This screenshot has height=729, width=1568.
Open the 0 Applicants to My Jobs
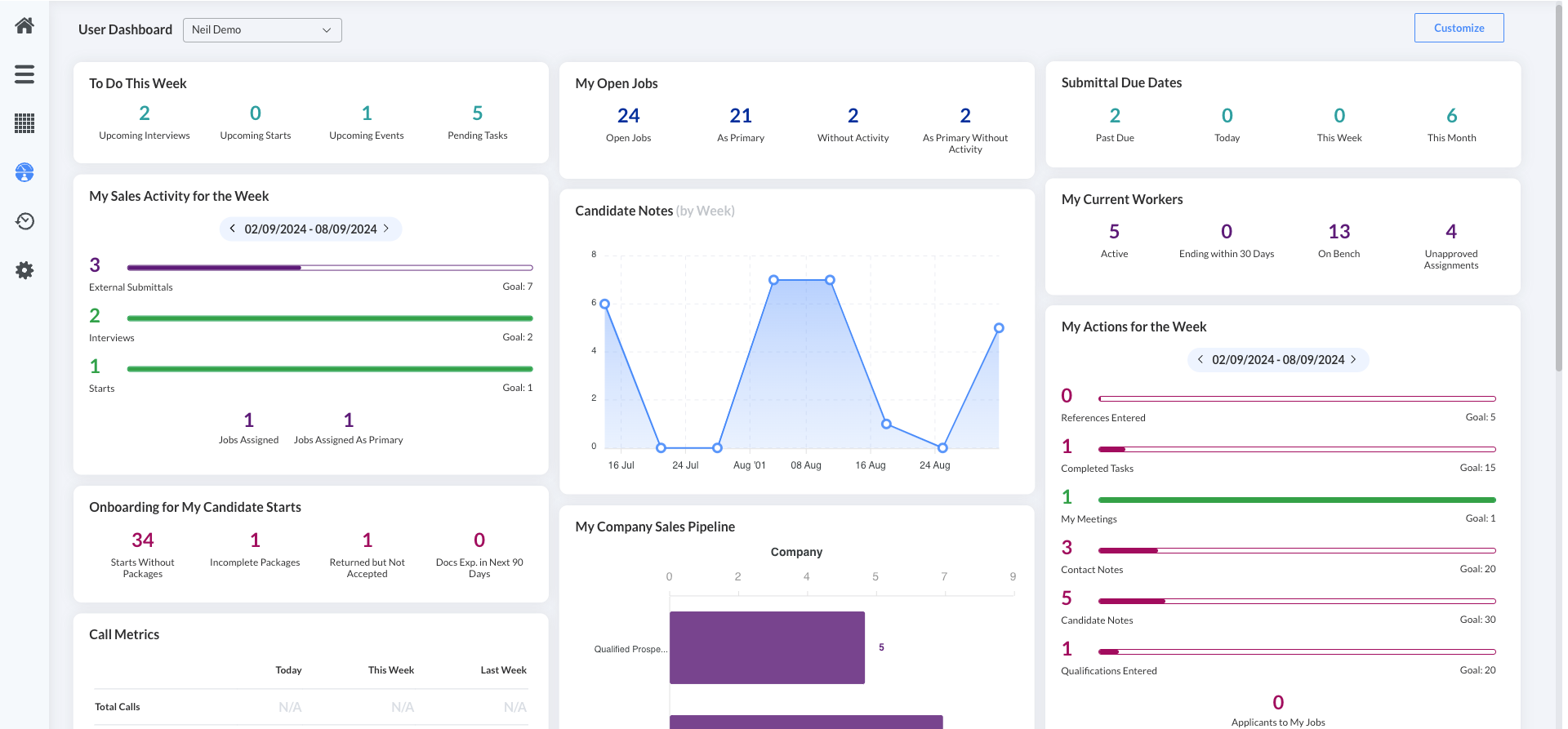click(x=1278, y=703)
